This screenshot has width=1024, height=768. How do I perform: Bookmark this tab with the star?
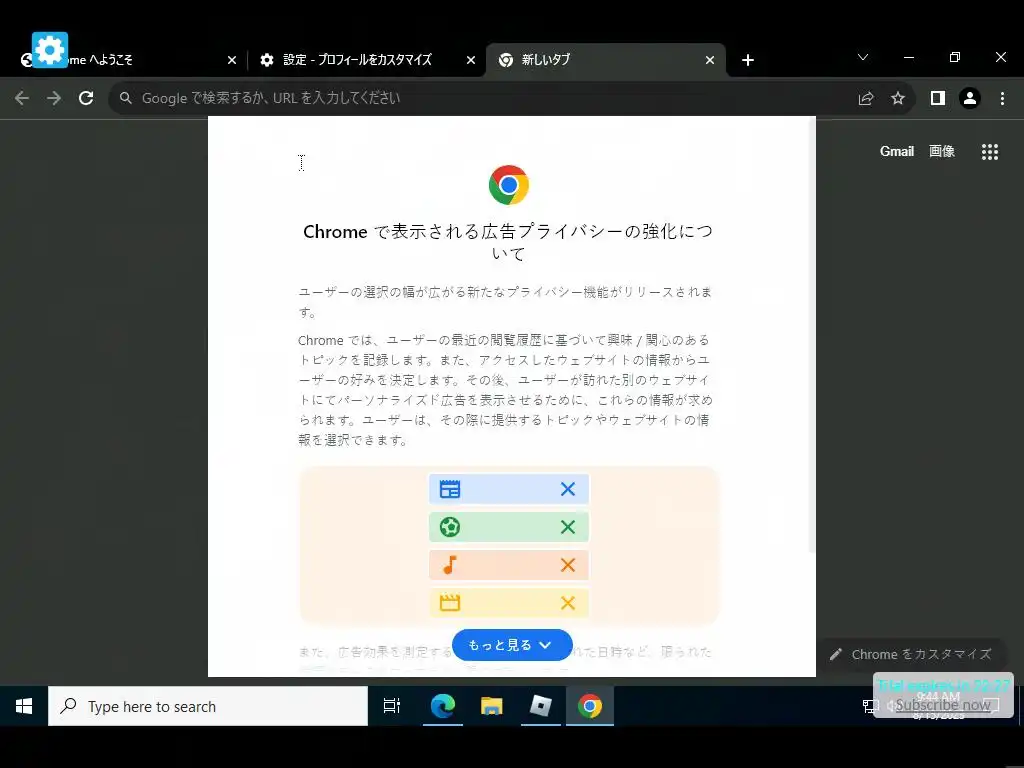click(898, 98)
